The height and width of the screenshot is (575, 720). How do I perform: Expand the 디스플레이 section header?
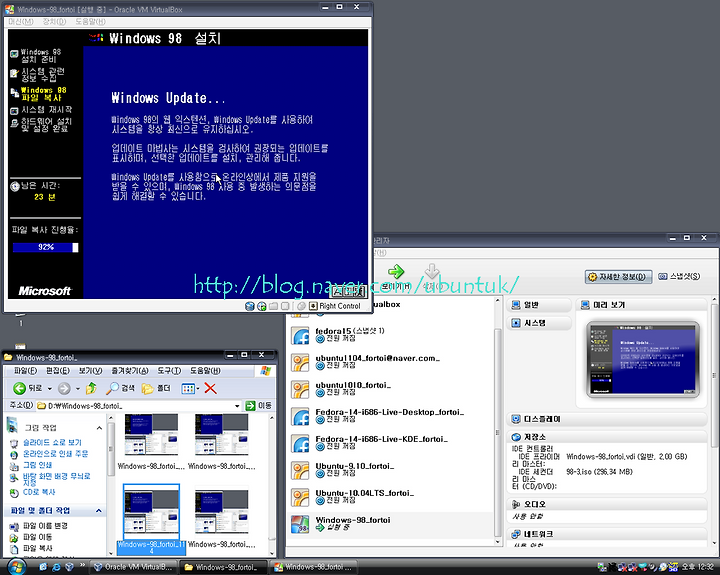[x=607, y=419]
